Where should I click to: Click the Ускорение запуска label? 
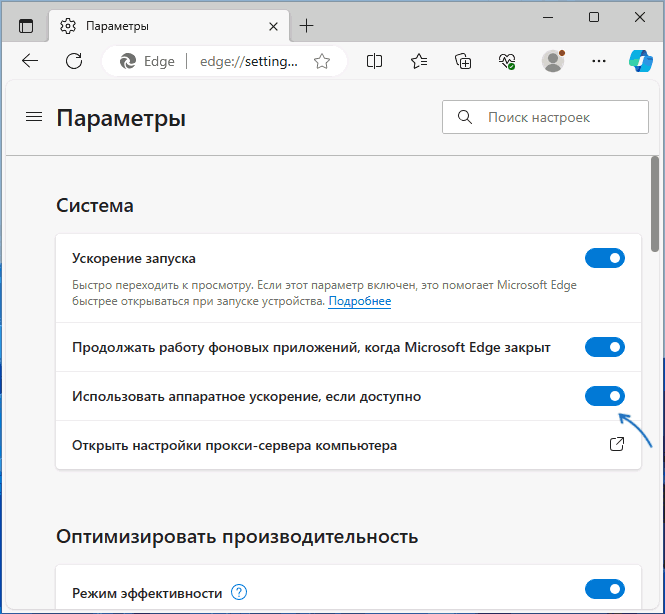(x=134, y=259)
